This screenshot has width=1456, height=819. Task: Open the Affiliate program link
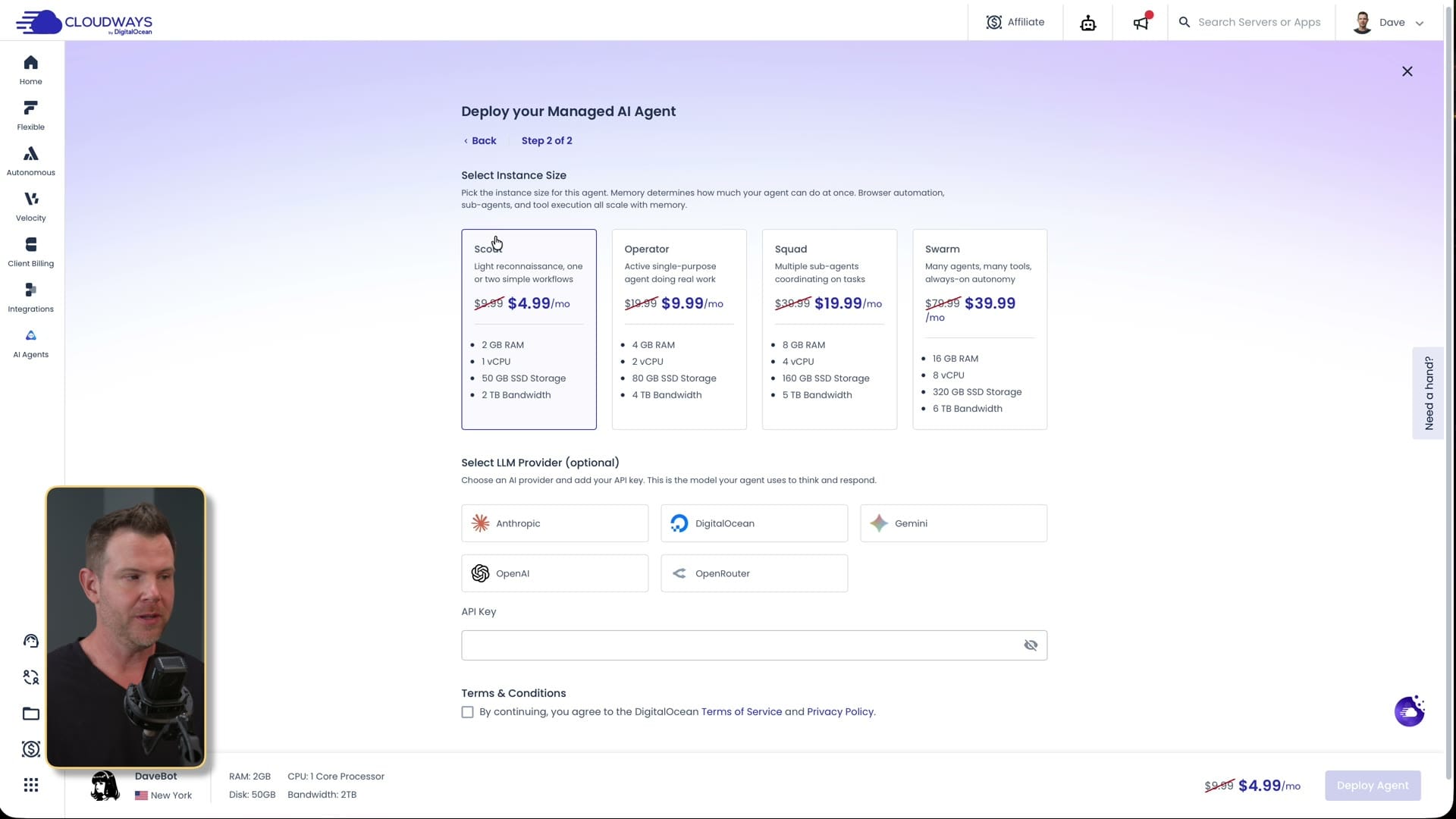[1015, 22]
